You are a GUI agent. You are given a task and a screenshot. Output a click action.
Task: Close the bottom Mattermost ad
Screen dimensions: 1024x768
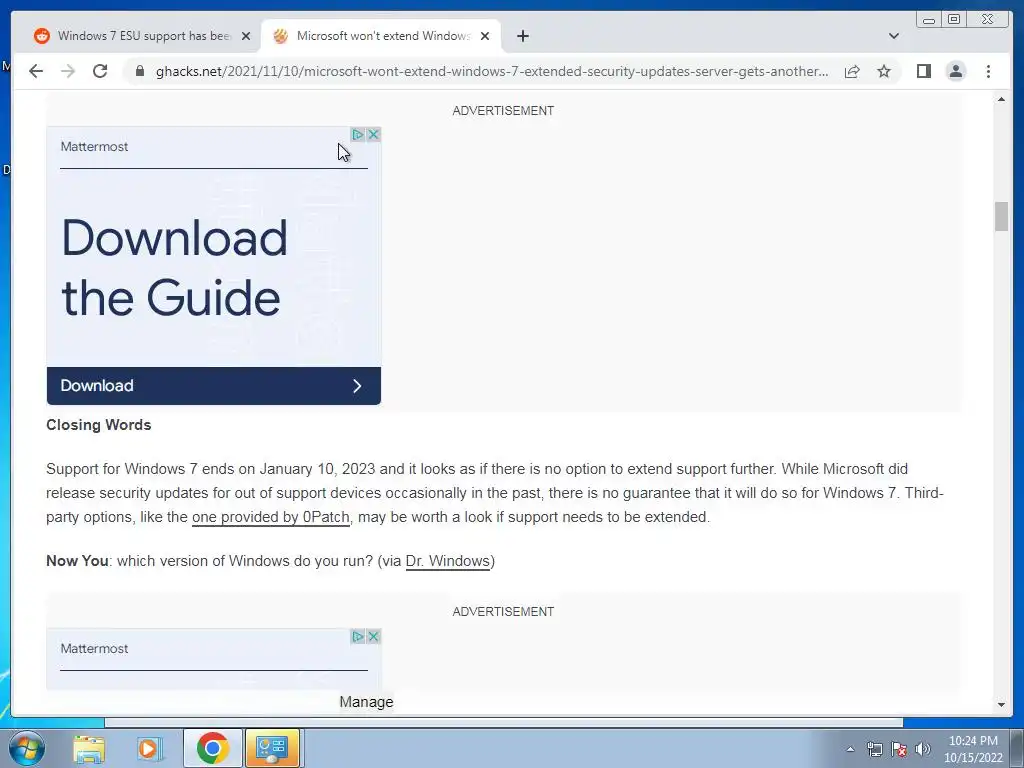(x=373, y=636)
